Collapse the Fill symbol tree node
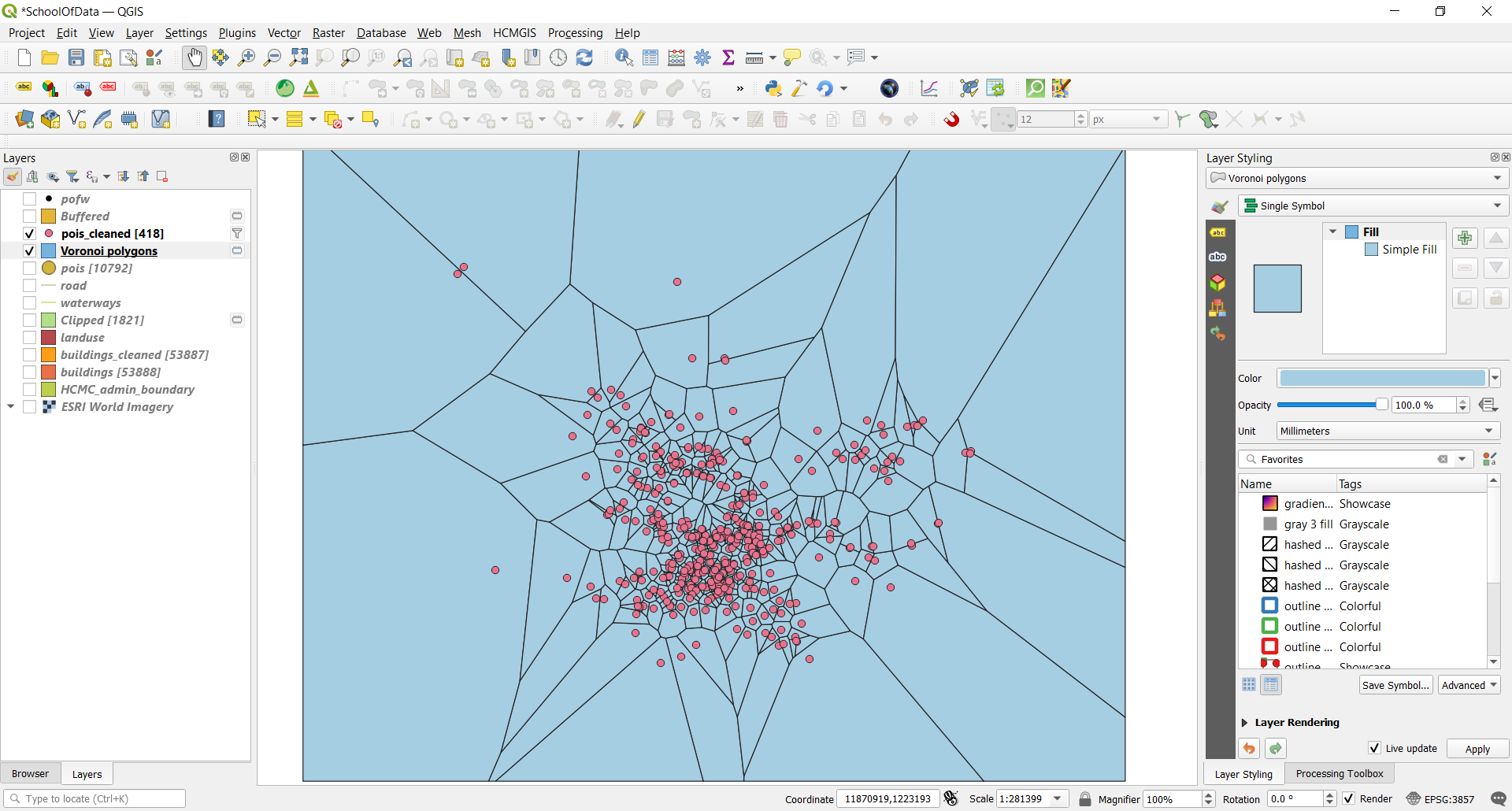The height and width of the screenshot is (811, 1512). click(x=1333, y=231)
